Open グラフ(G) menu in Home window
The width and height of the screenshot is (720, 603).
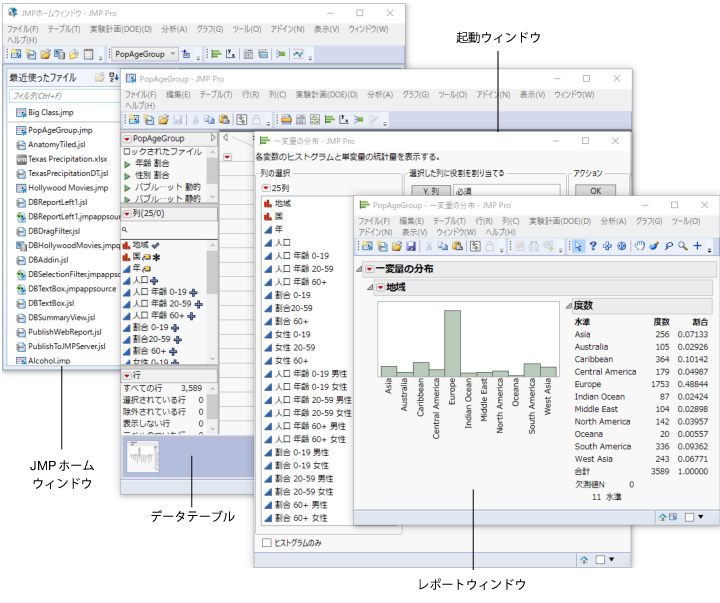(210, 29)
